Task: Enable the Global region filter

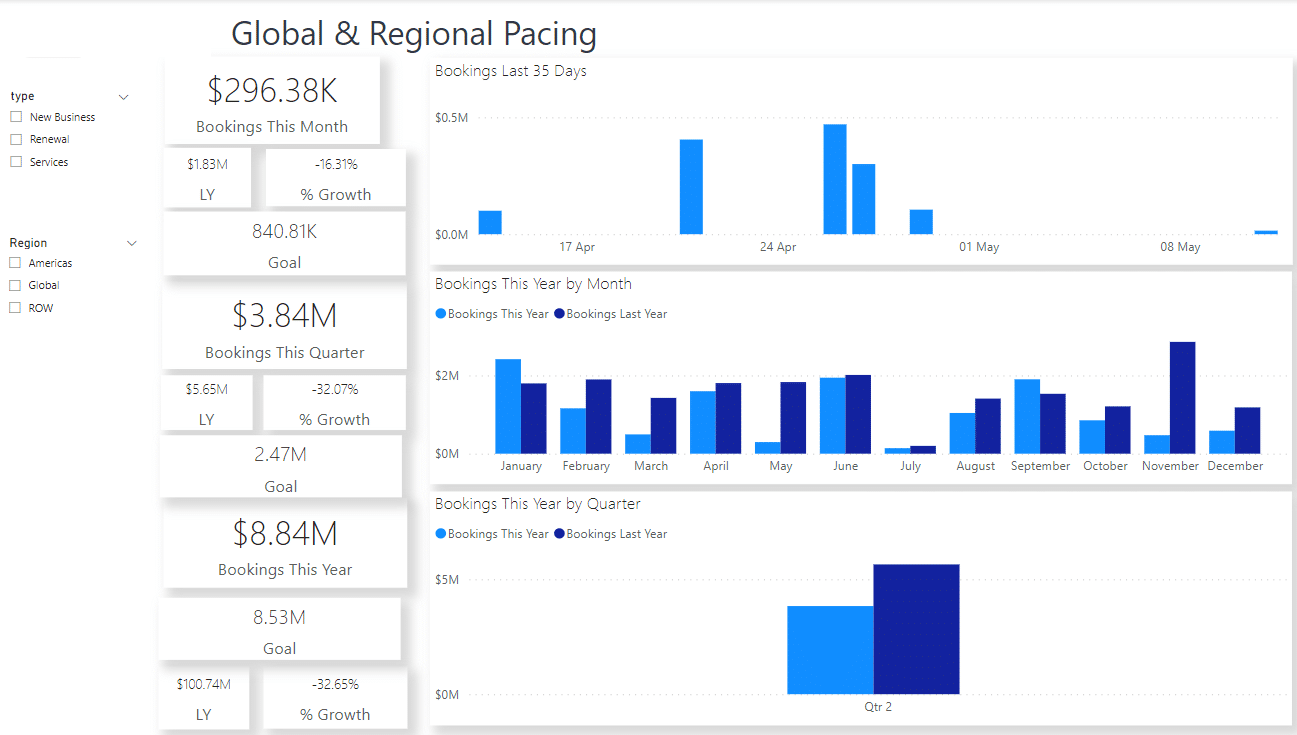Action: pos(16,284)
